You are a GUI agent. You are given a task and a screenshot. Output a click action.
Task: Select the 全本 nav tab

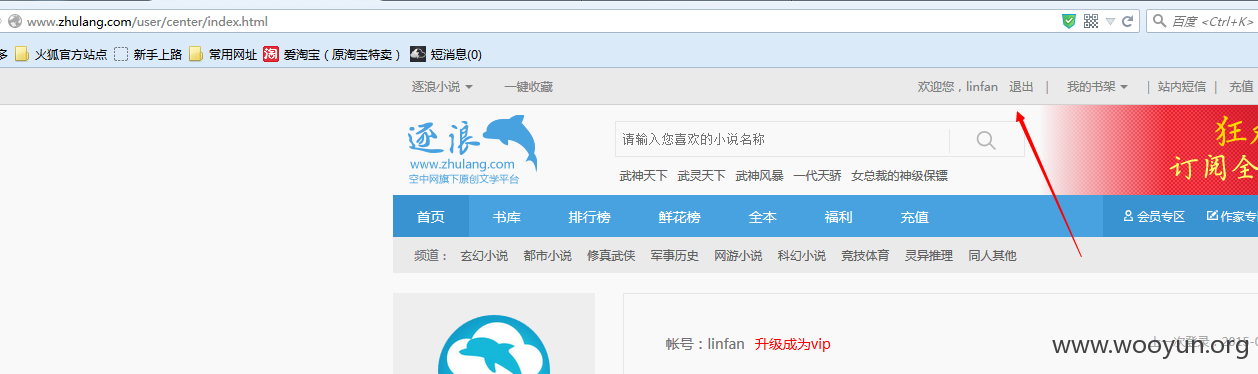point(762,217)
